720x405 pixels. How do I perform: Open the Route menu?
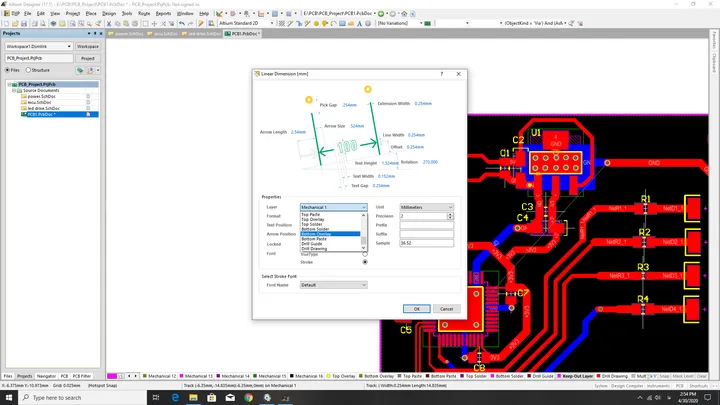(x=144, y=14)
